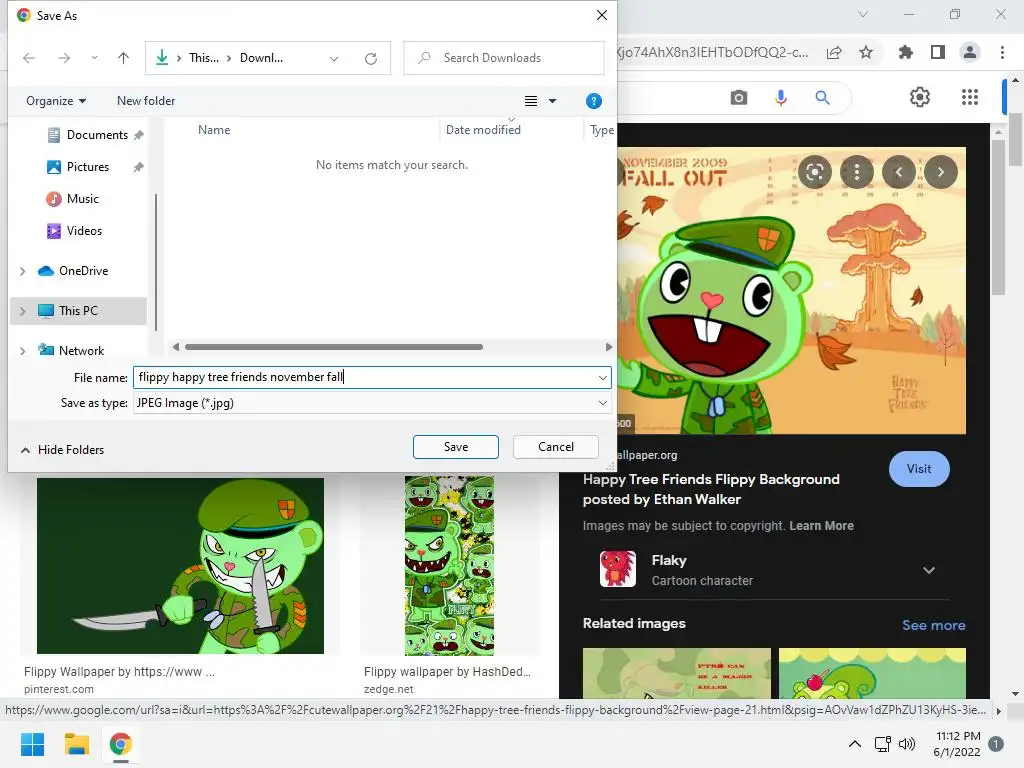This screenshot has width=1024, height=768.
Task: Open the Organize menu
Action: pos(56,101)
